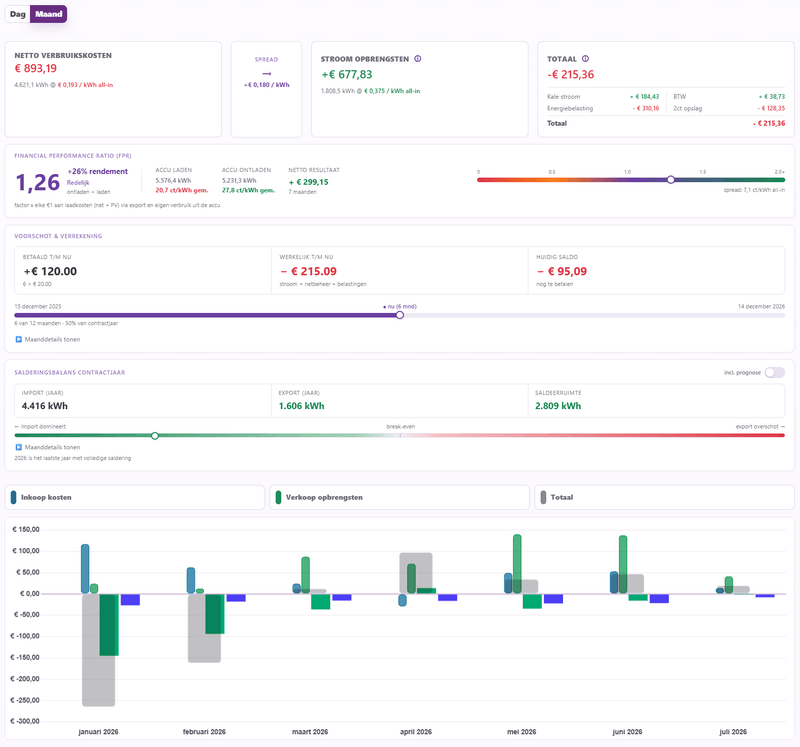Click info icon next to Stroom Opbrengsten

417,59
